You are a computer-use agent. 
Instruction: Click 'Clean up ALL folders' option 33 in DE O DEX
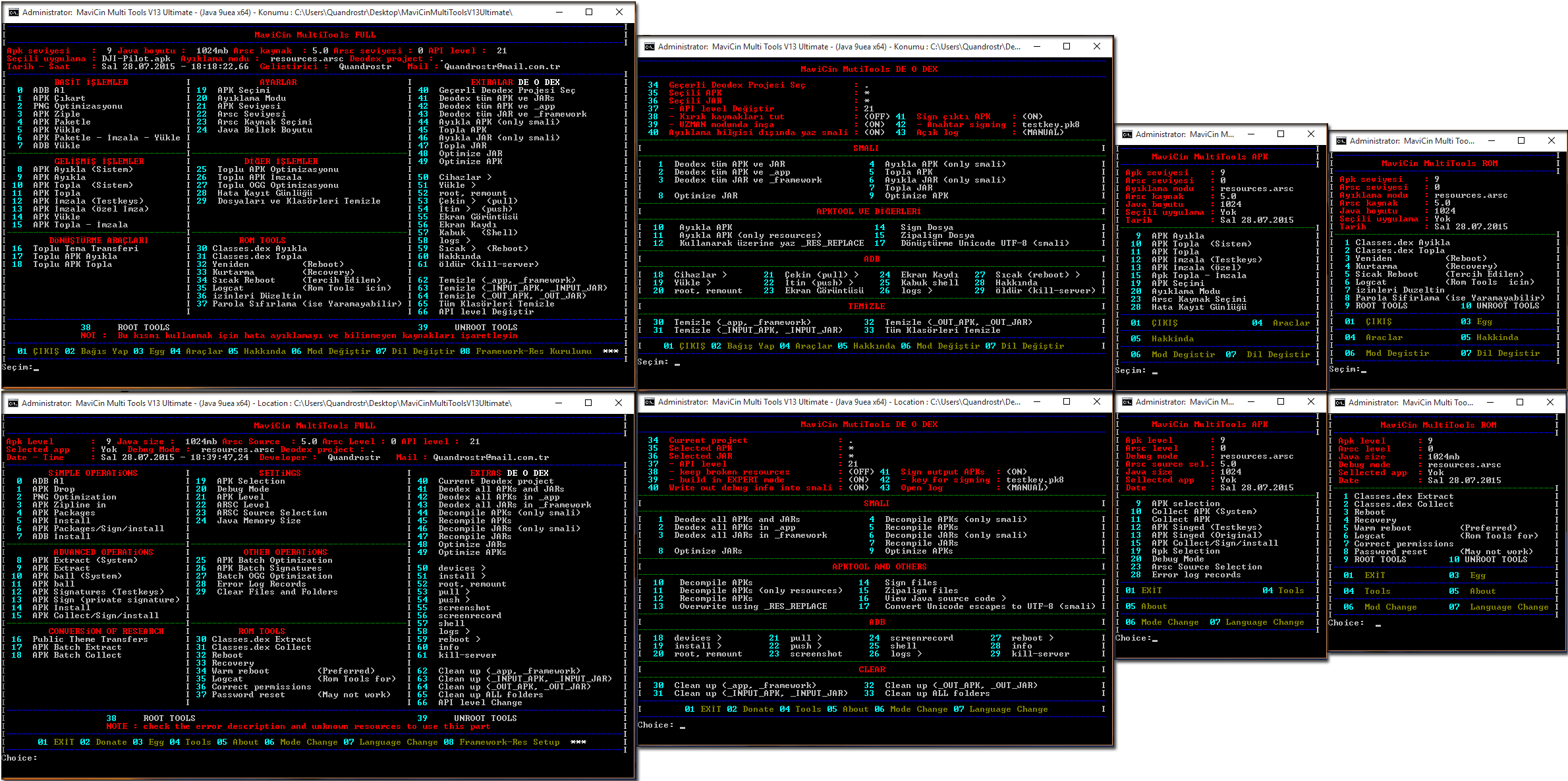point(938,693)
